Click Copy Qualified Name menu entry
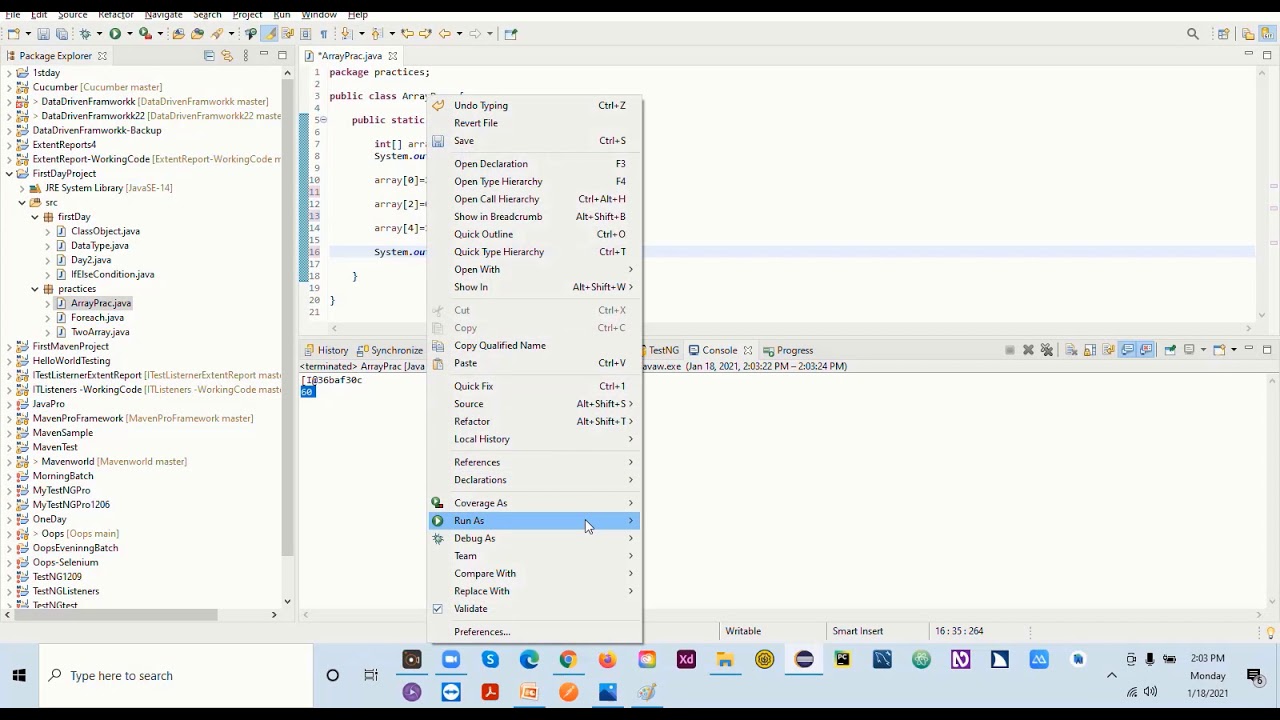1280x720 pixels. pyautogui.click(x=535, y=346)
